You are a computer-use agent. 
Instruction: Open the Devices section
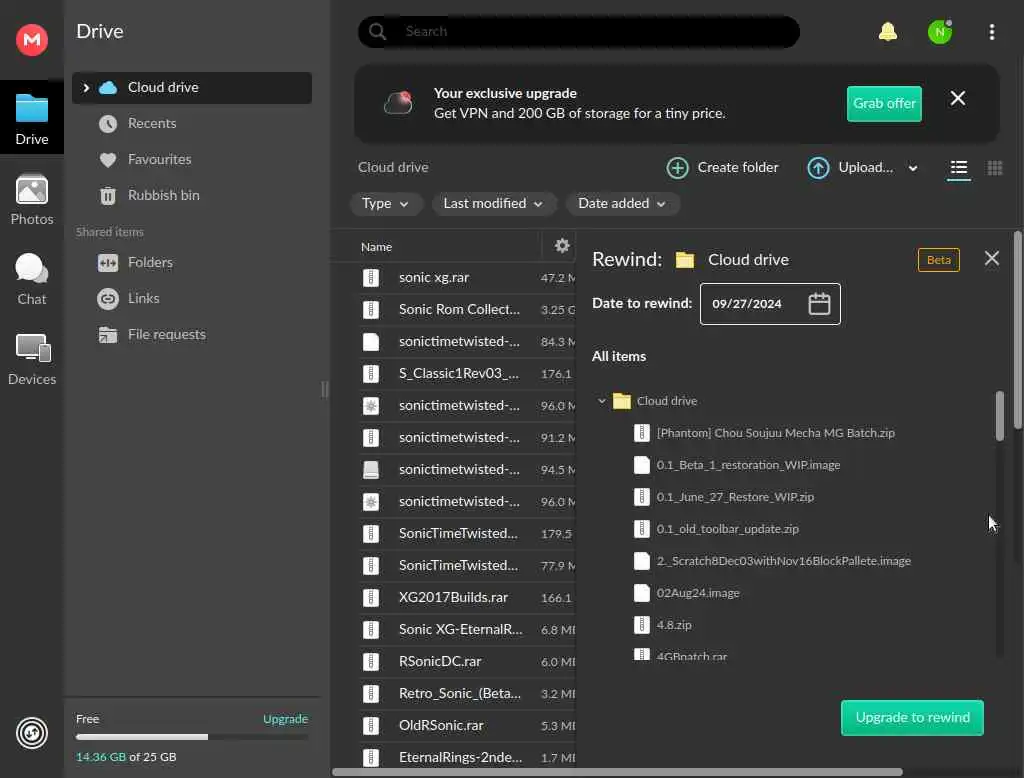31,359
